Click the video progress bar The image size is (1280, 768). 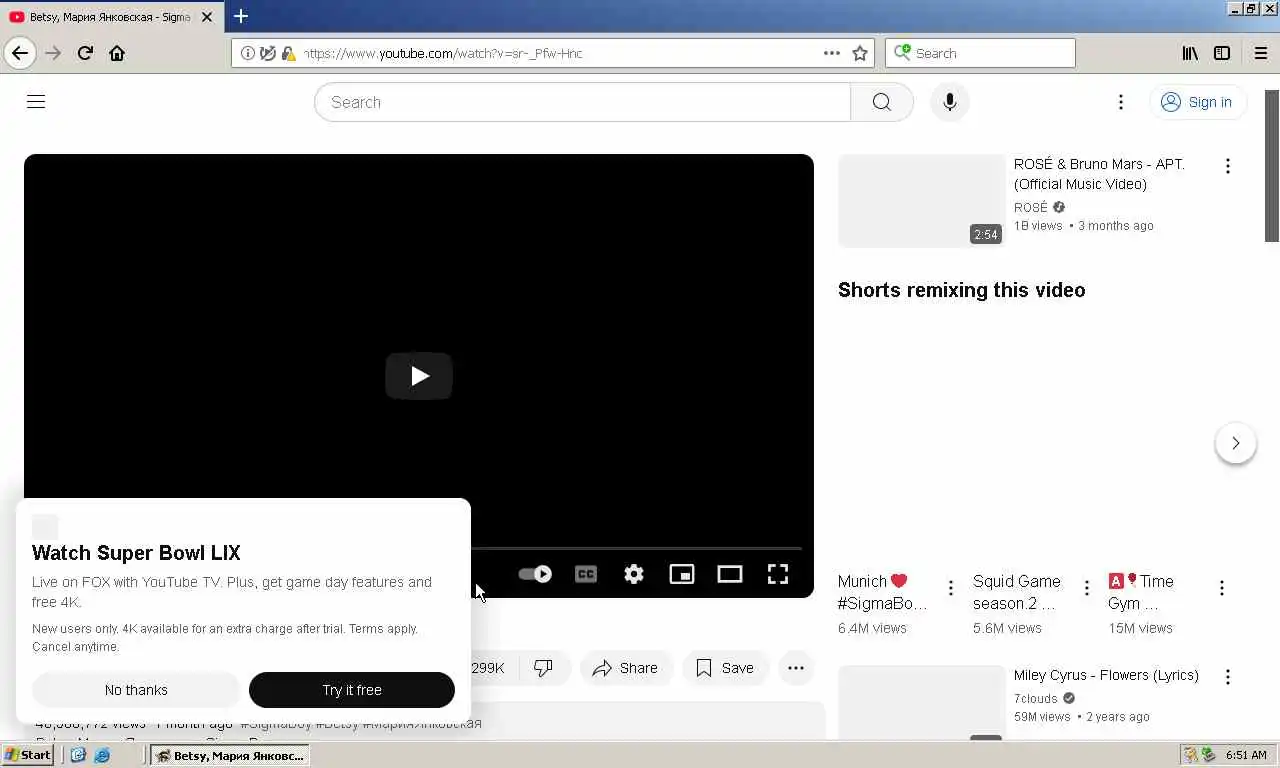click(637, 548)
